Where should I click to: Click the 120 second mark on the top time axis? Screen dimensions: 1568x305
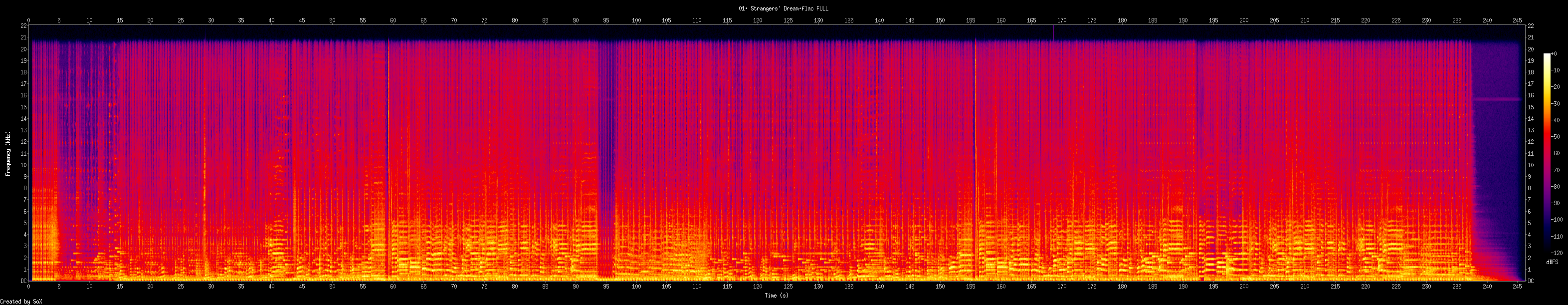[758, 20]
